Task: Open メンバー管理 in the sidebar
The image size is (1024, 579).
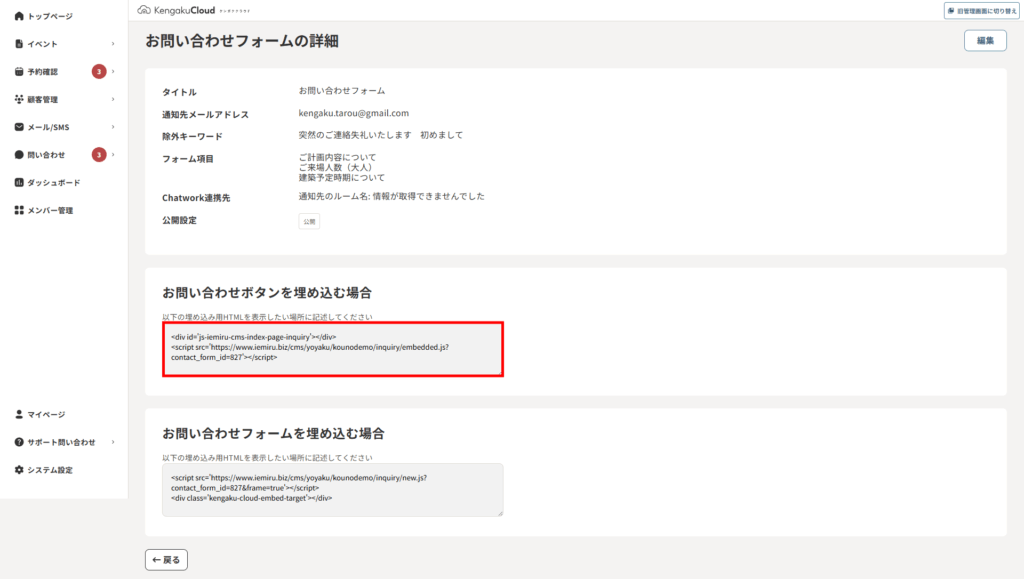Action: (50, 210)
